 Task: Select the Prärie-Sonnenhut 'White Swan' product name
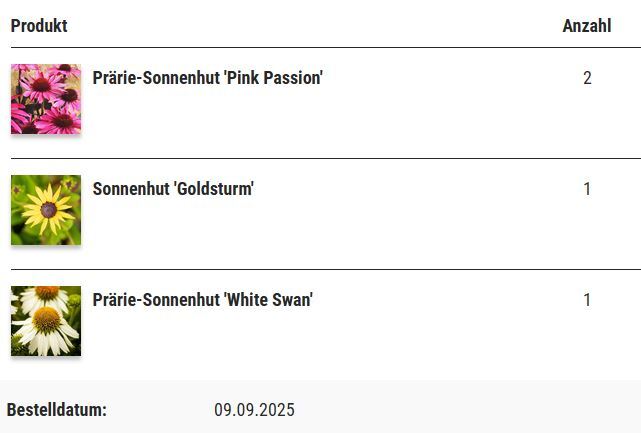[x=202, y=299]
